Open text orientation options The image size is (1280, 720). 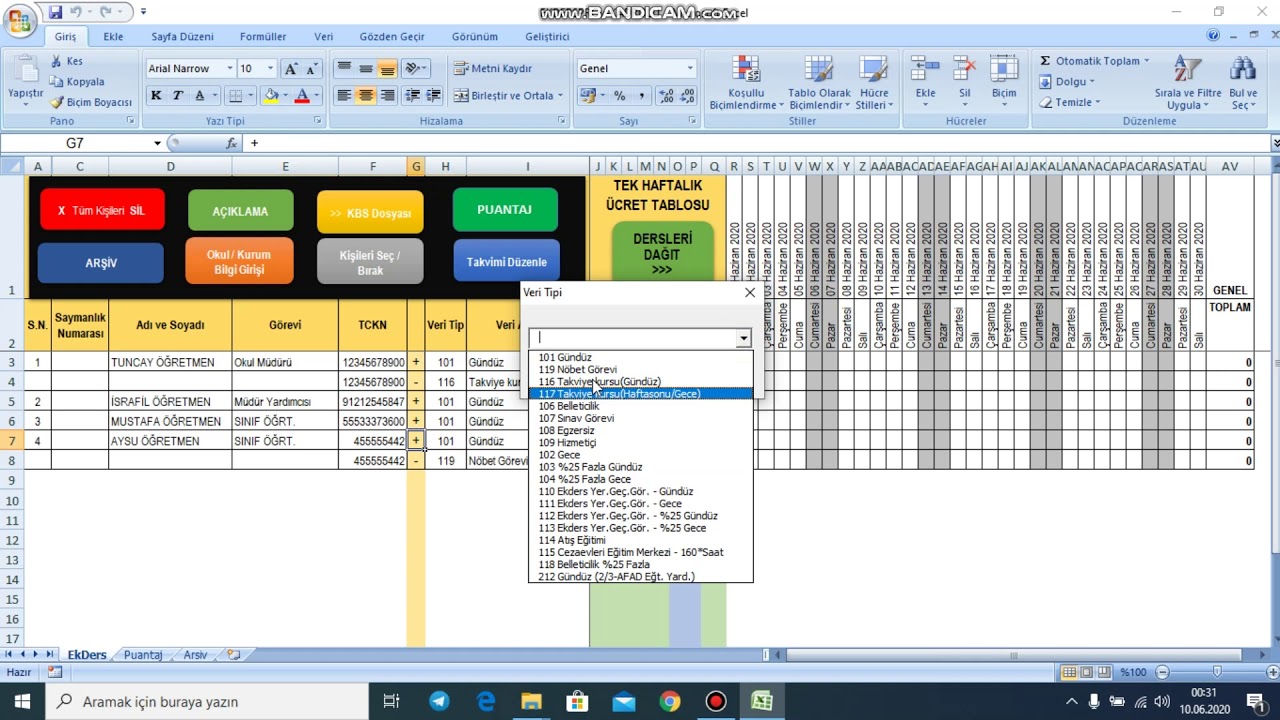click(415, 68)
